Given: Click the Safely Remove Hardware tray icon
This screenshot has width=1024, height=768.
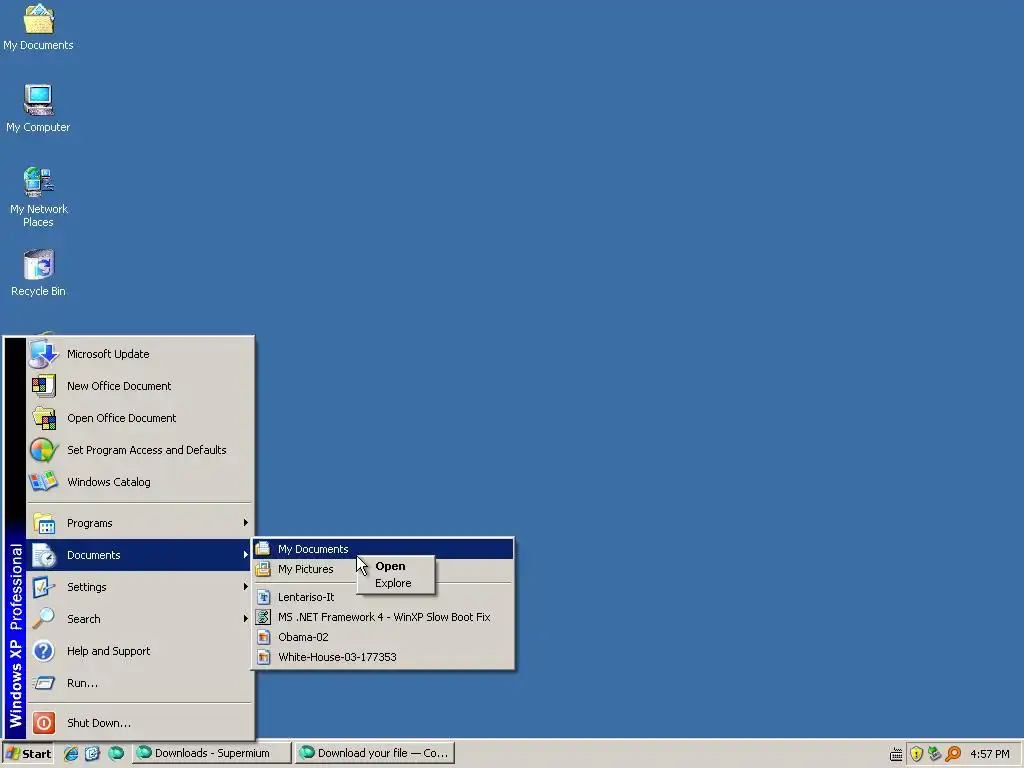Looking at the screenshot, I should pos(935,754).
